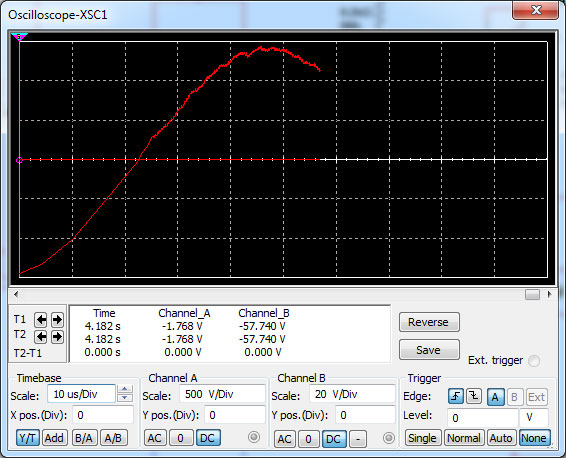Click trigger Level value field

pos(483,418)
